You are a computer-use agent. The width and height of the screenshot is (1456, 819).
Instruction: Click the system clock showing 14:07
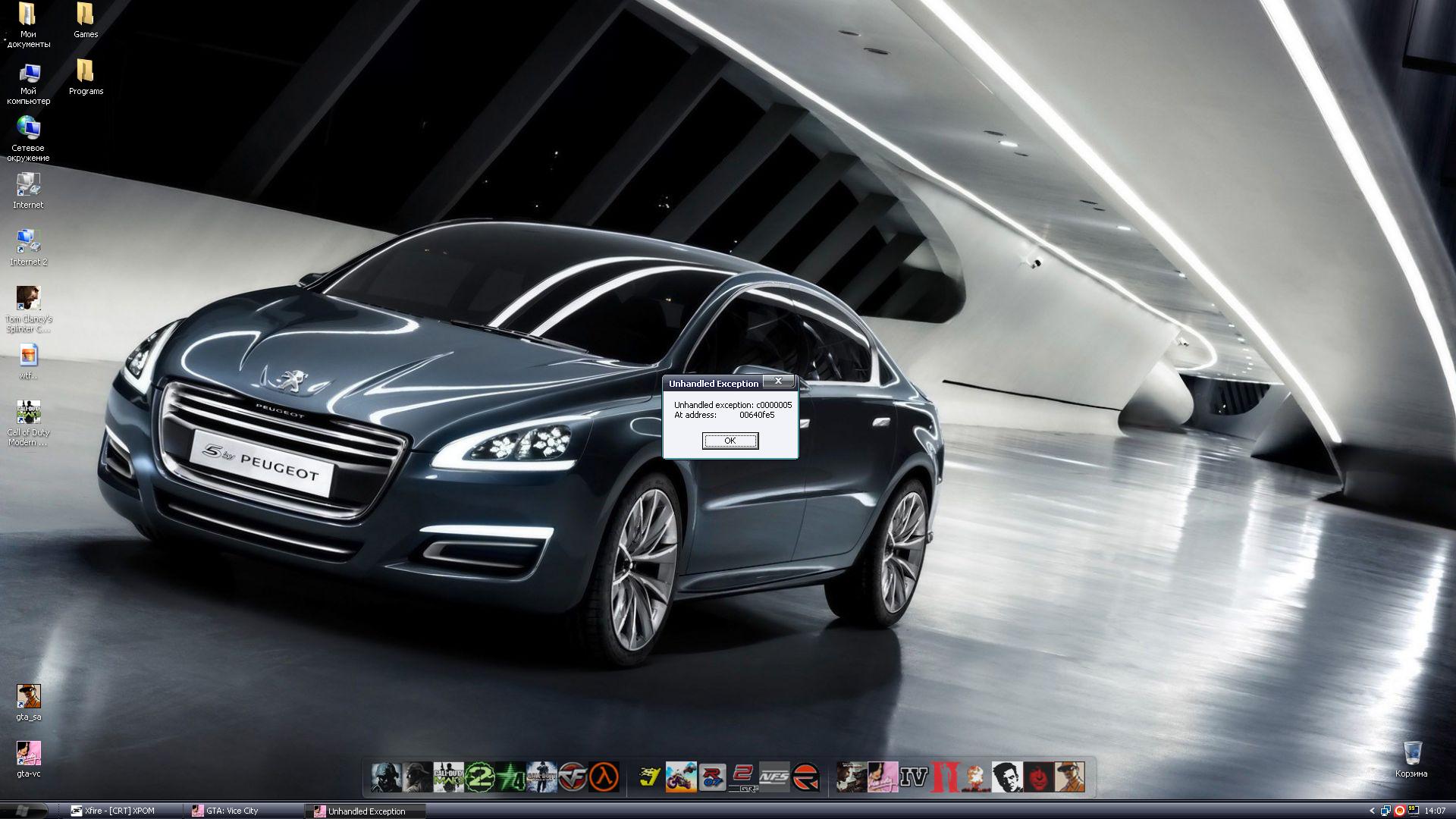coord(1435,811)
